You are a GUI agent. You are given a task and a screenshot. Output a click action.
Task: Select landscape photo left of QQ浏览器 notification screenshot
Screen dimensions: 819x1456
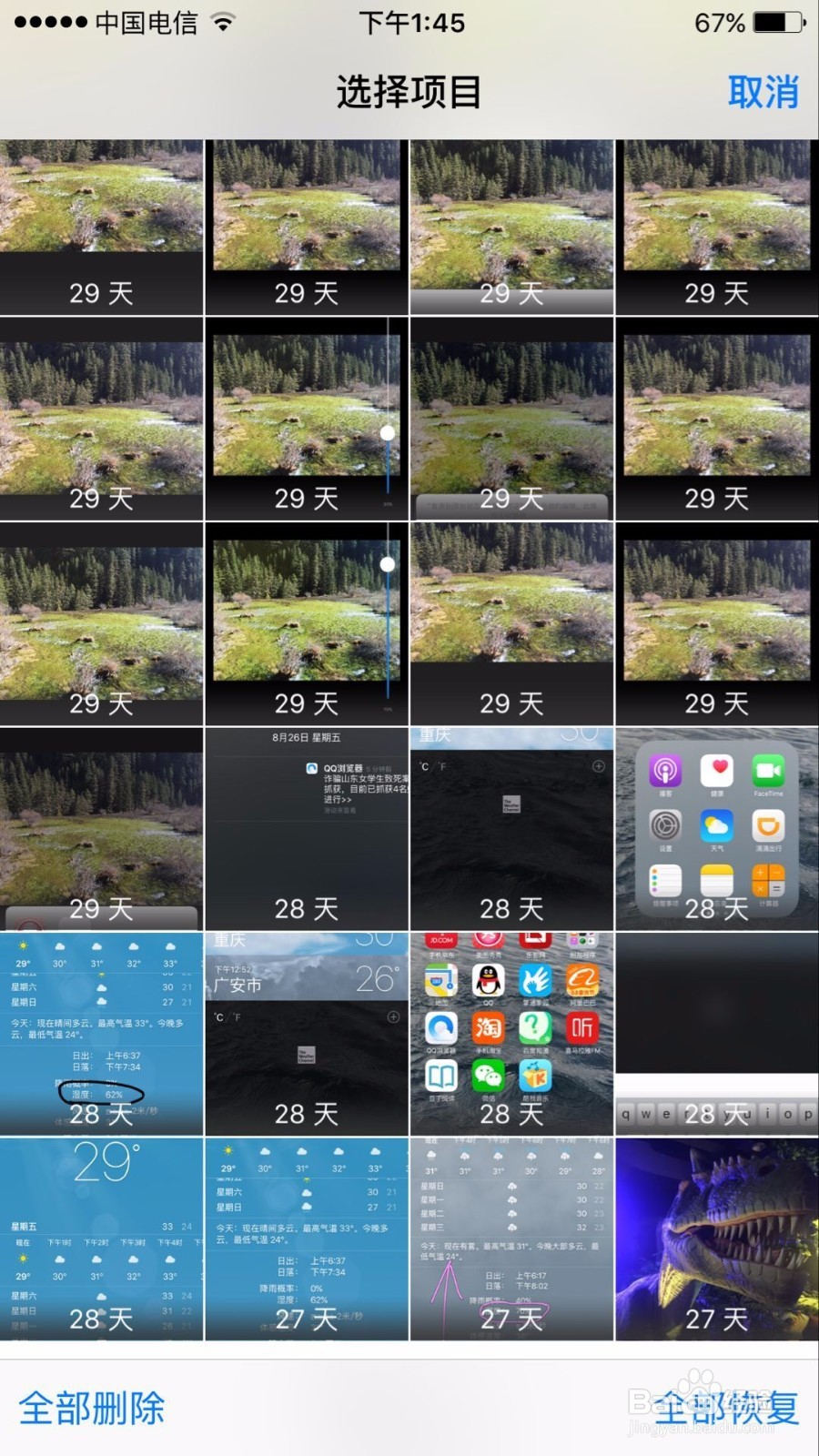click(101, 828)
